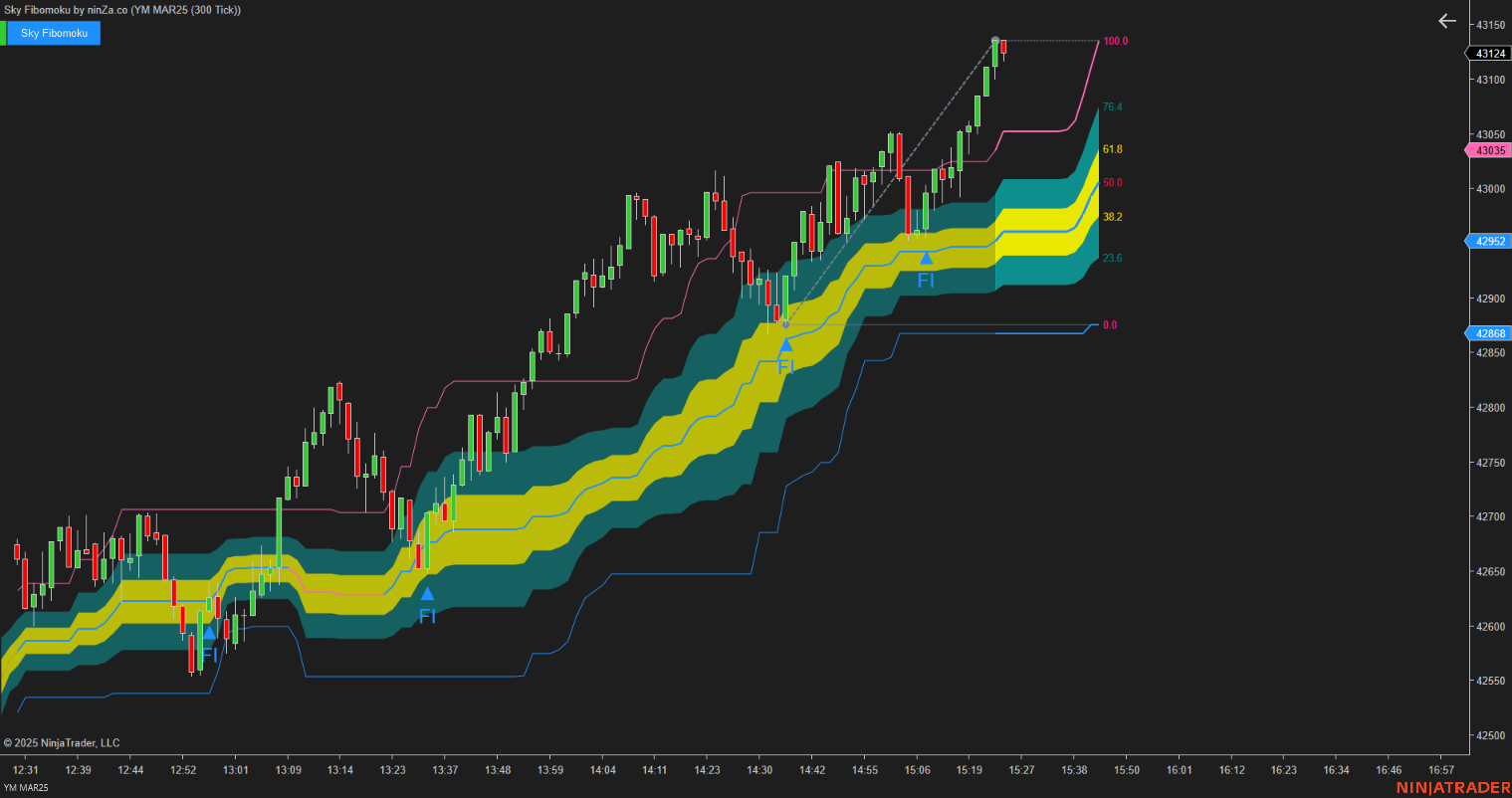
Task: Click the left-arrow collapse icon near price axis
Action: [1446, 21]
